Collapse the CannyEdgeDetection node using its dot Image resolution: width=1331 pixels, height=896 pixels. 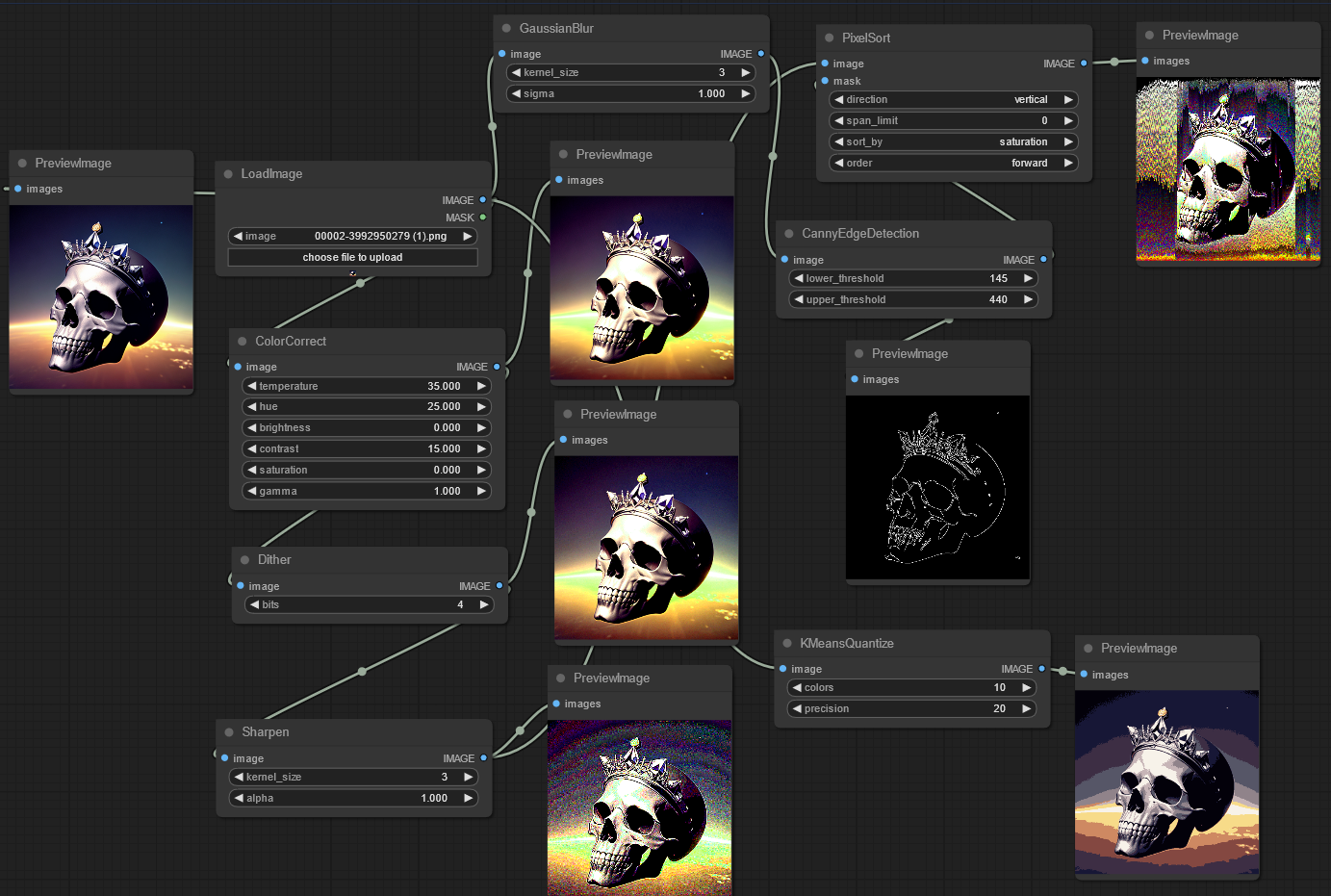click(789, 234)
